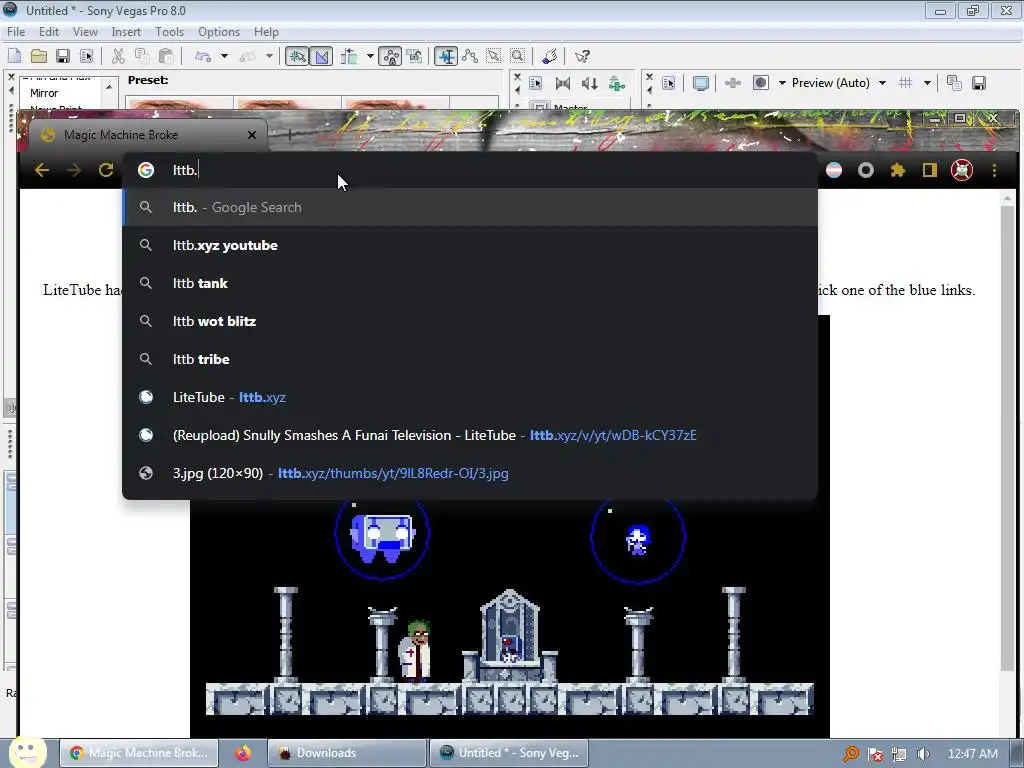Click the Downmix Output icon in mixer
The width and height of the screenshot is (1024, 768).
pos(562,83)
